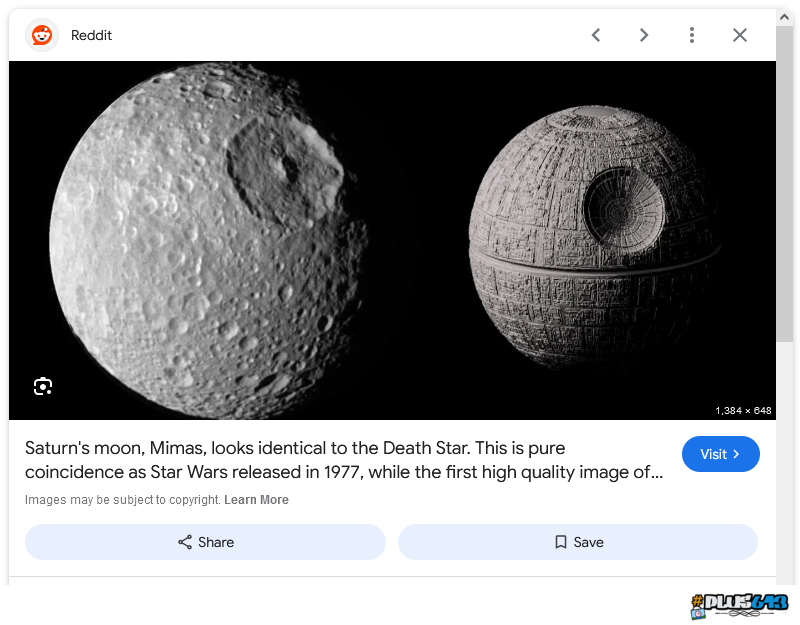Viewport: 800px width, 625px height.
Task: Open the Learn More copyright link
Action: (256, 500)
